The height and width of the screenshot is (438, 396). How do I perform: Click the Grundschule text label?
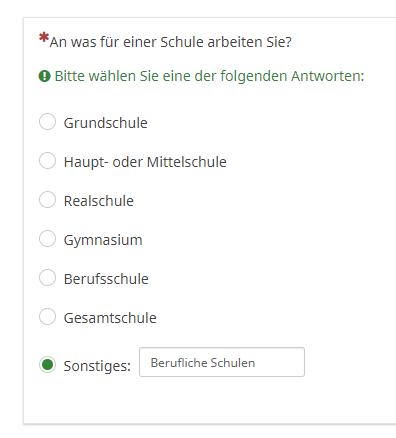pos(105,123)
